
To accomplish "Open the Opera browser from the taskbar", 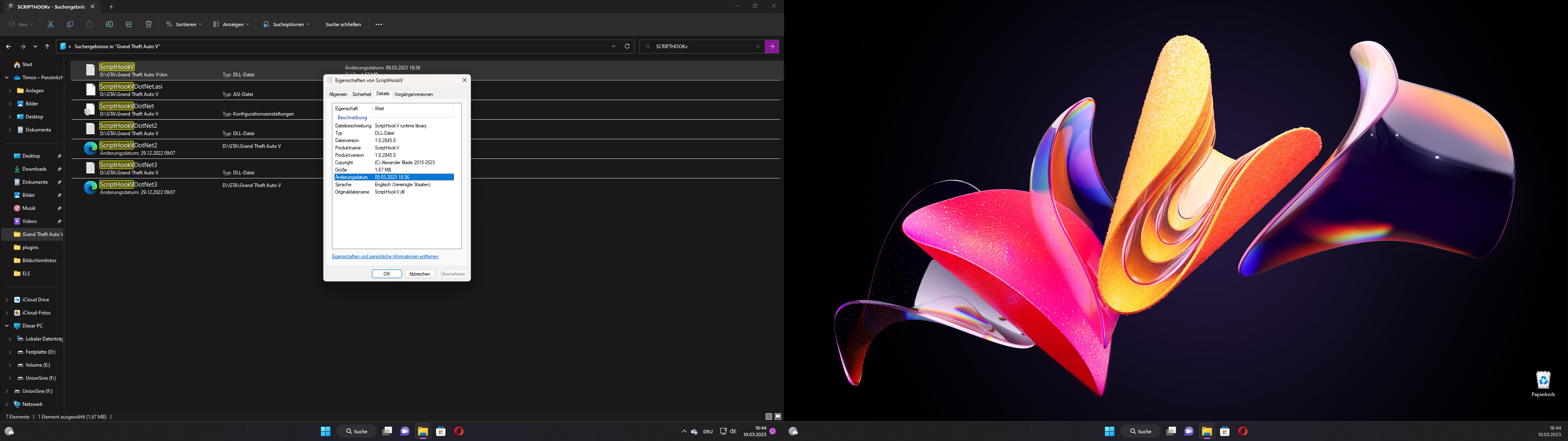I will point(459,431).
